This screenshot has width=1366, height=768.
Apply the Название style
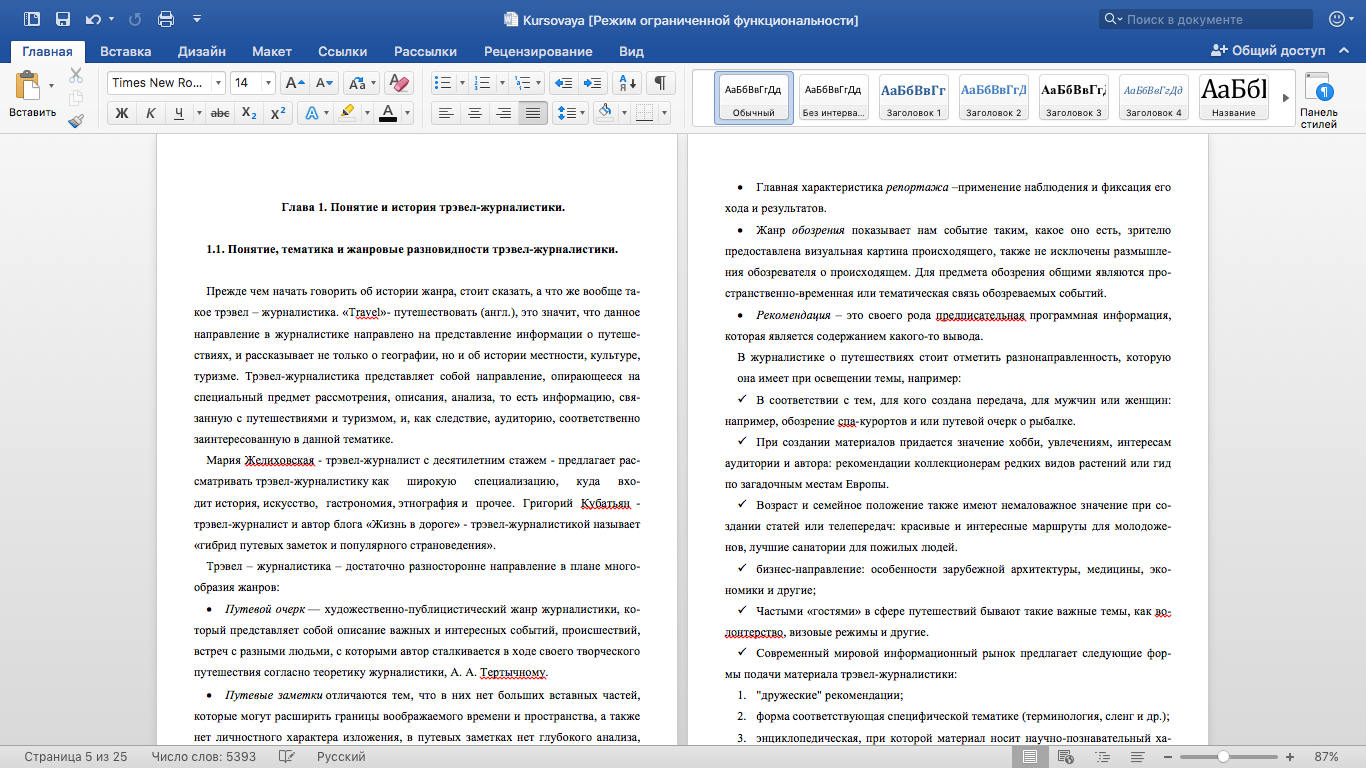(x=1234, y=98)
